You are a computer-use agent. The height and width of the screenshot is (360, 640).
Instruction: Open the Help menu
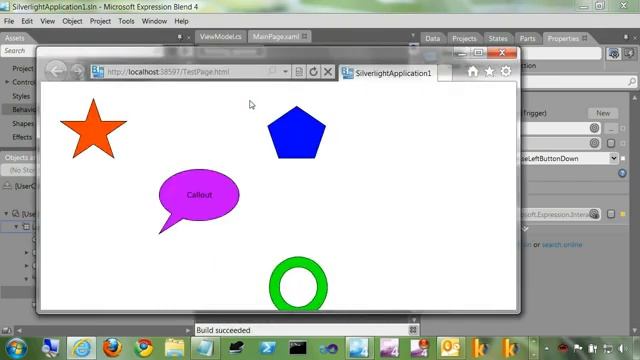181,21
